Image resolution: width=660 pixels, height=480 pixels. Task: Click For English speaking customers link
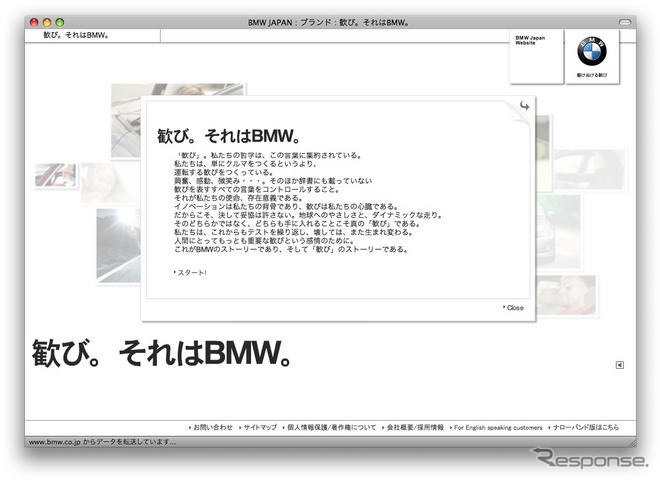coord(496,427)
